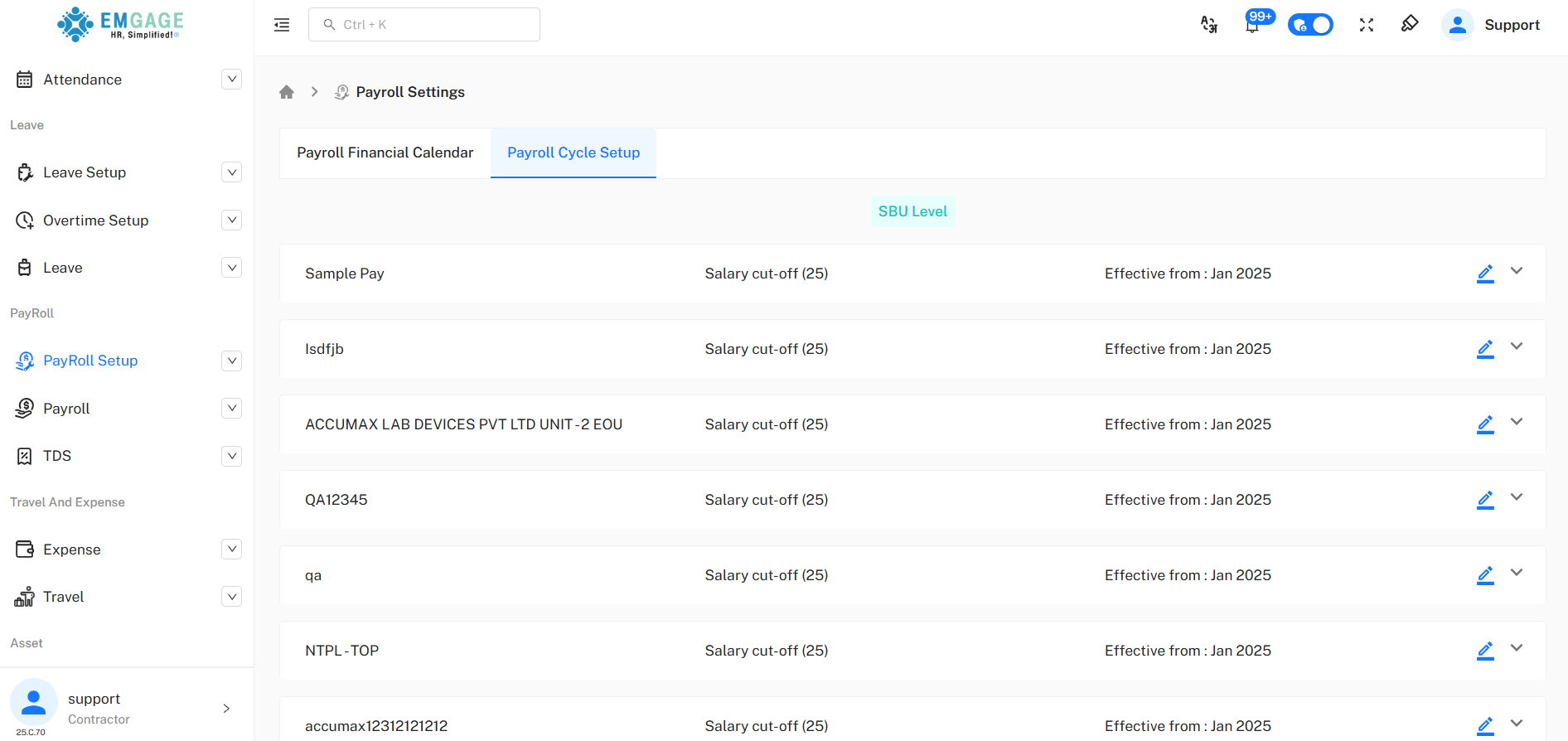Open PayRoll Setup in sidebar
Viewport: 1568px width, 741px height.
pyautogui.click(x=90, y=361)
